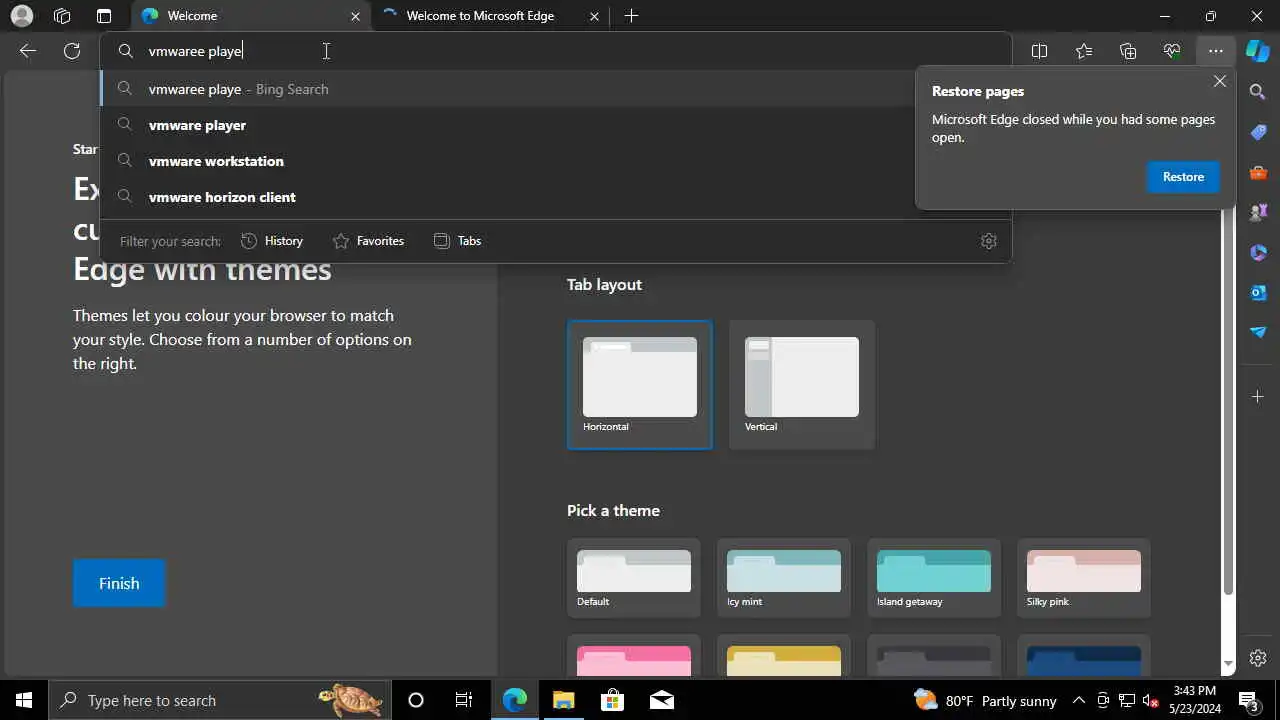This screenshot has height=720, width=1280.
Task: Open the Favorites star toolbar icon
Action: (x=1084, y=51)
